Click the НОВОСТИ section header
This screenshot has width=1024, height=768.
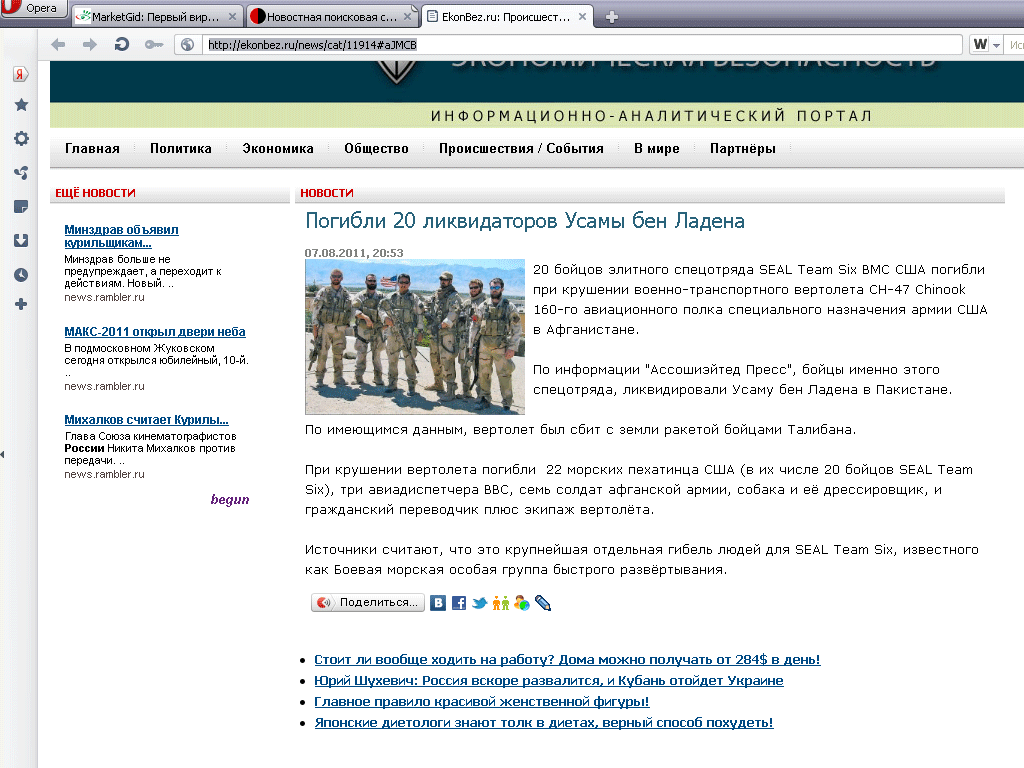[327, 193]
